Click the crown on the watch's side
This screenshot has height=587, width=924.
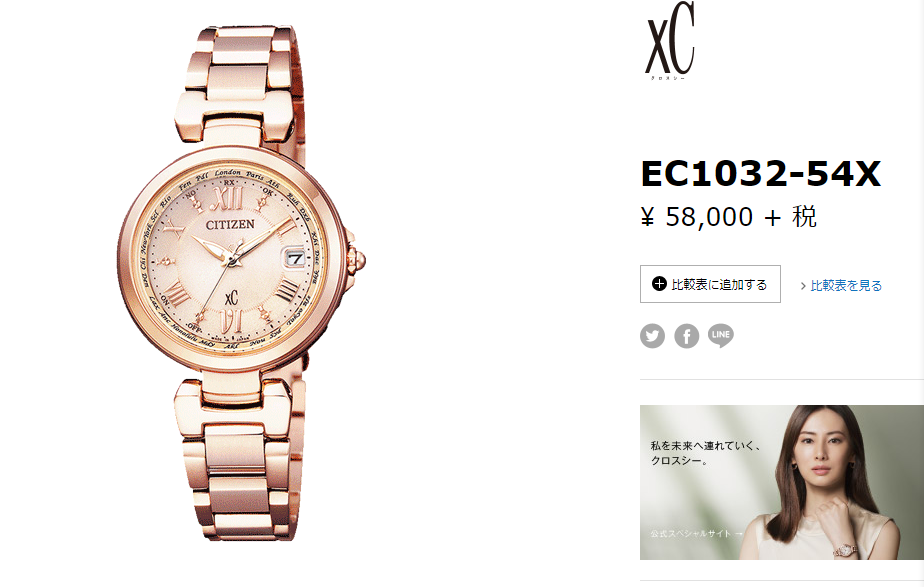coord(357,260)
